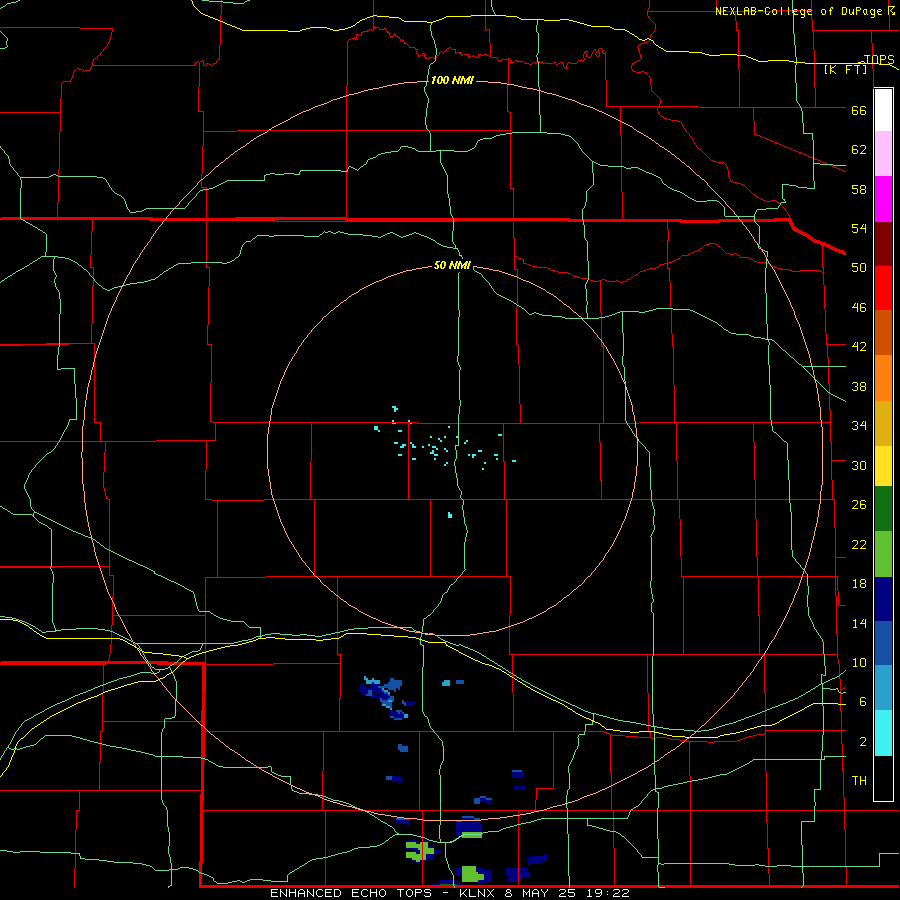The image size is (900, 900).
Task: Click the 66 legend value
Action: [859, 111]
